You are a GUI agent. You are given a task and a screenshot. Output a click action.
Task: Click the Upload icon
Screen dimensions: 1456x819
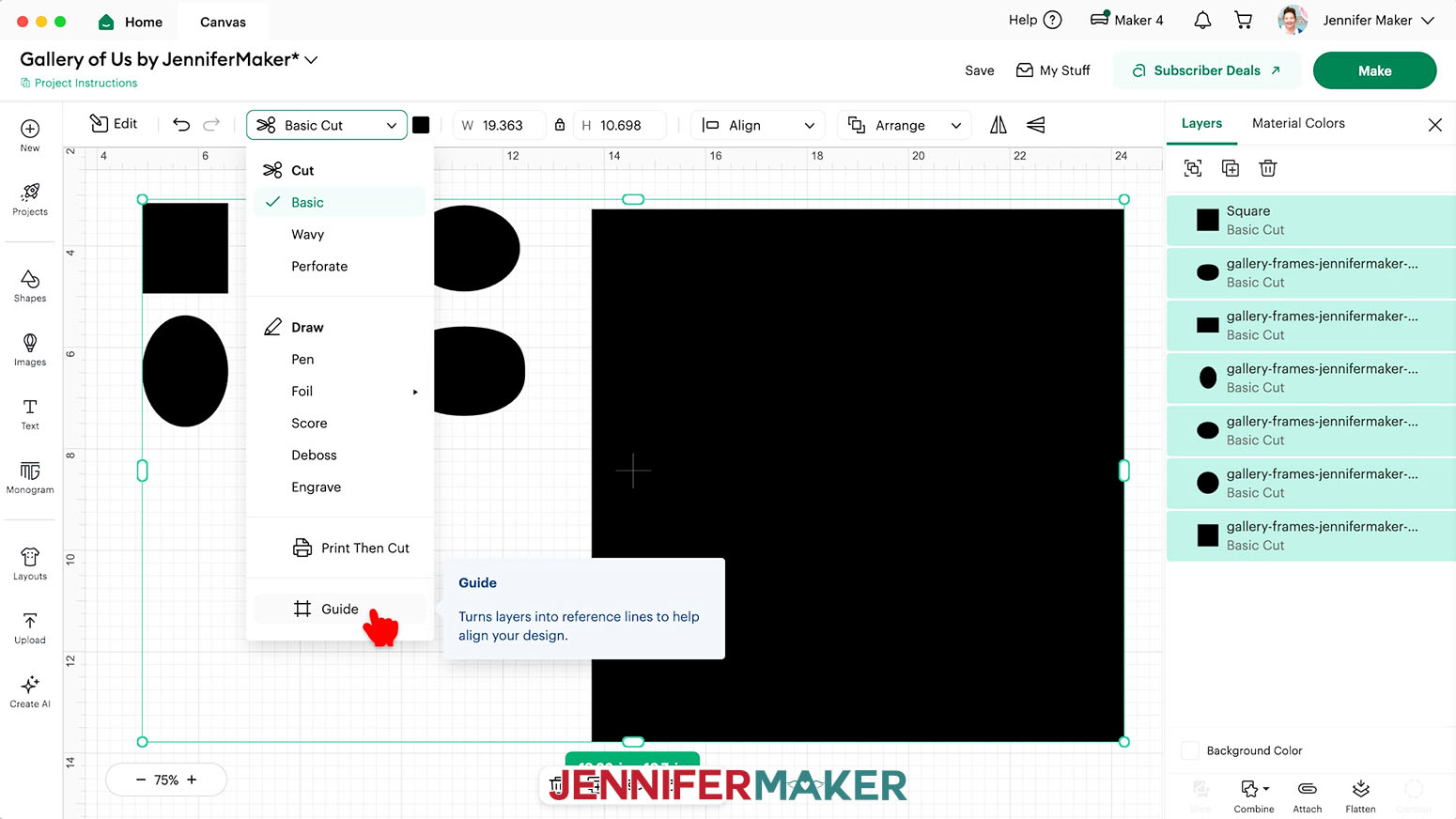pyautogui.click(x=30, y=627)
